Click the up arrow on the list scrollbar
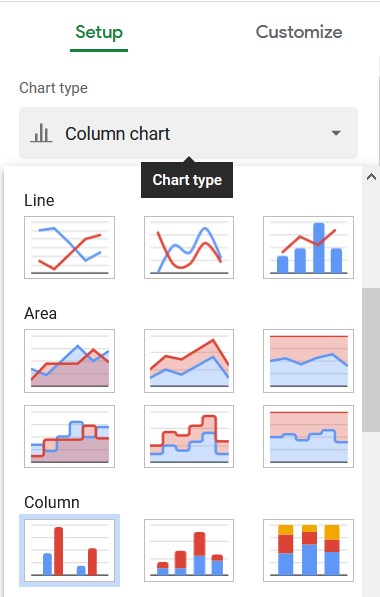 tap(371, 177)
